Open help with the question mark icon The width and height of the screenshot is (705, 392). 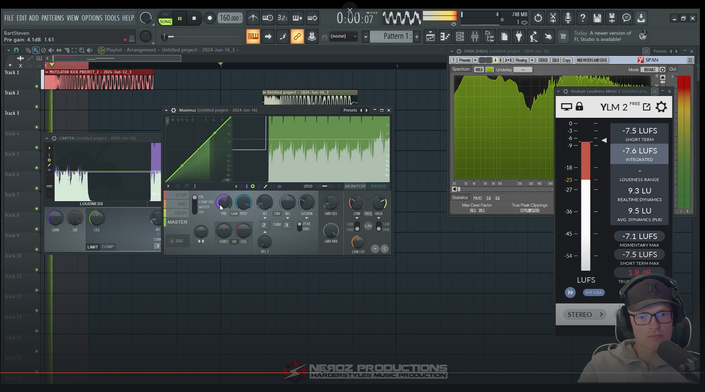583,18
